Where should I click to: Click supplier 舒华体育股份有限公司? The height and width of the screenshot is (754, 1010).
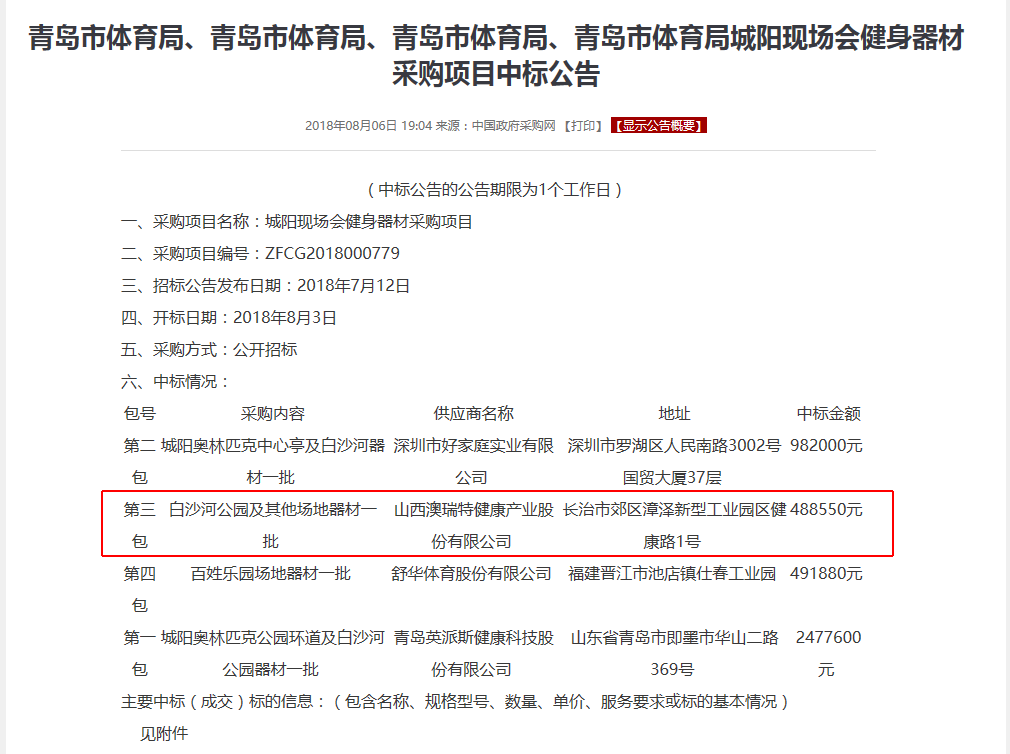(471, 573)
